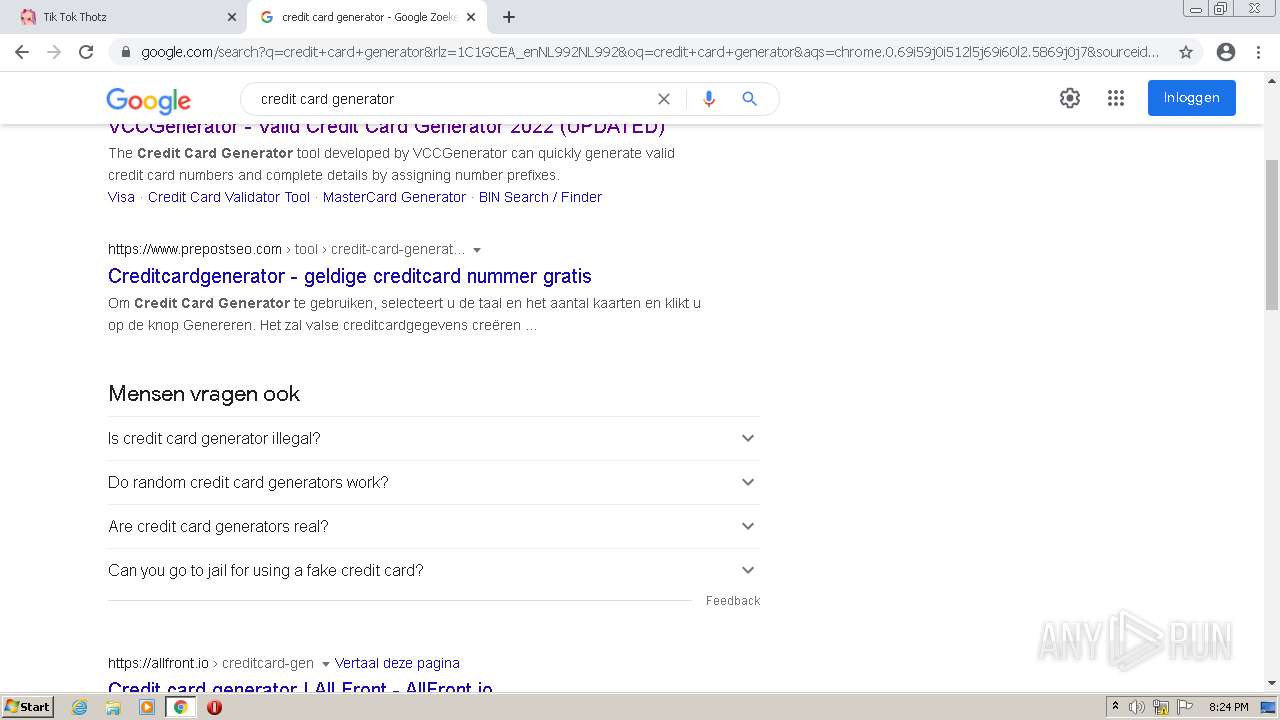Open the Credit Card Validator Tool sitelink
This screenshot has height=720, width=1280.
pyautogui.click(x=229, y=197)
